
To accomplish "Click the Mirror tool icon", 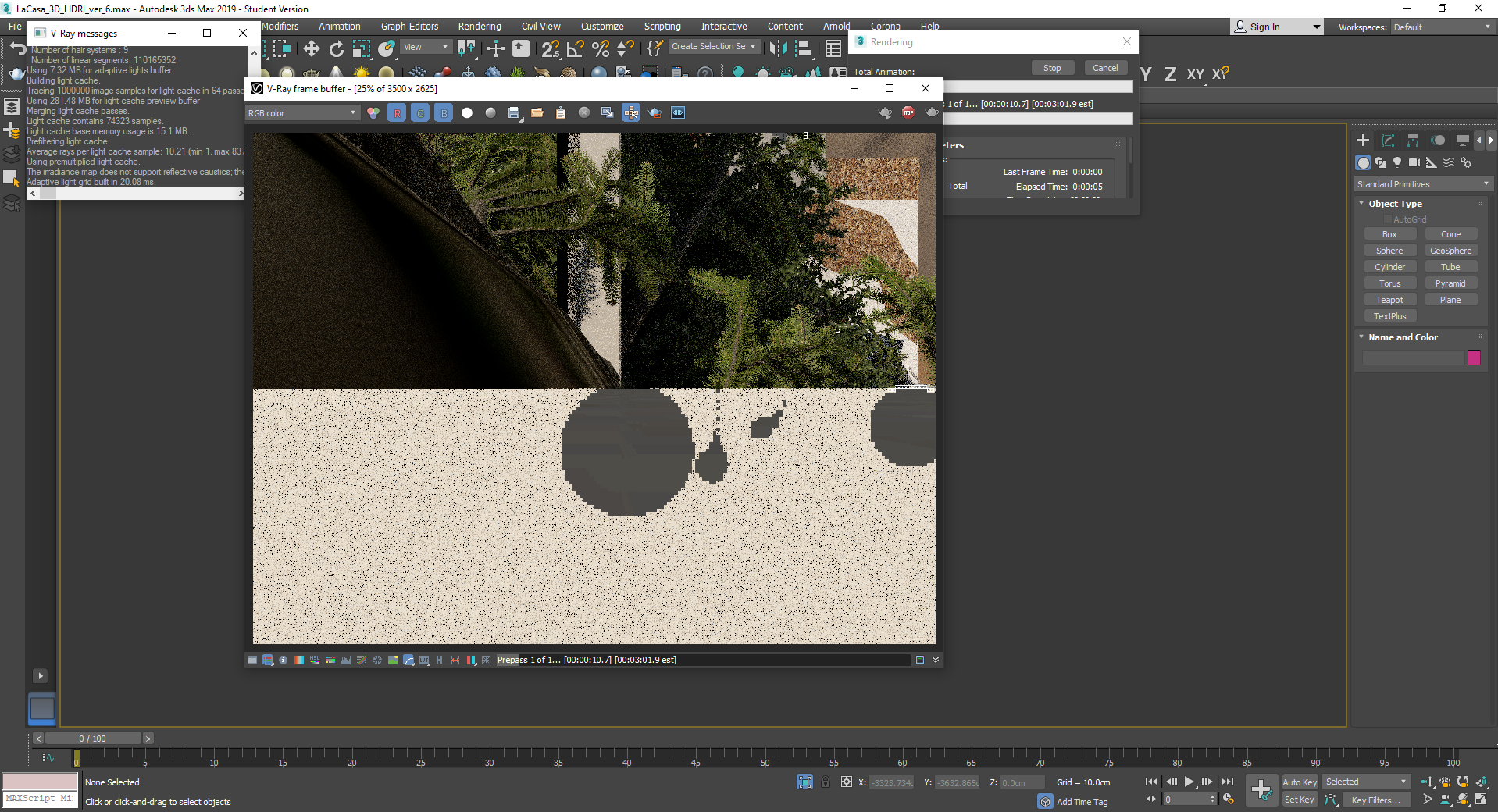I will coord(778,49).
